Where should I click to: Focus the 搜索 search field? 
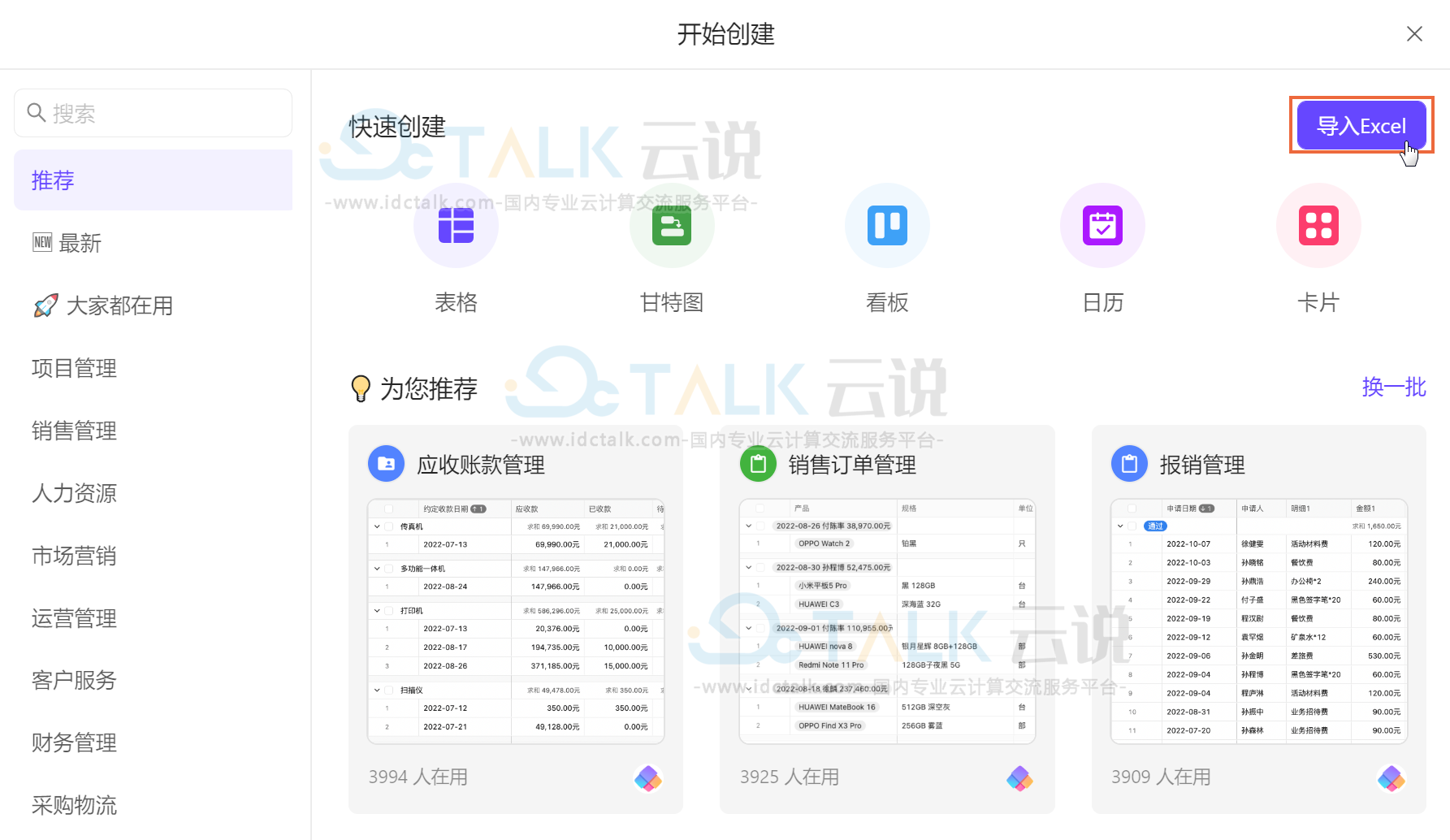154,113
